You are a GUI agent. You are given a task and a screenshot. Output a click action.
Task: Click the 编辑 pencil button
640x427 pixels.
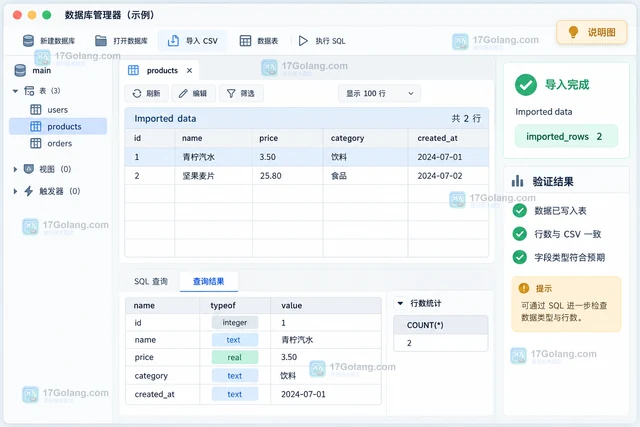click(193, 93)
